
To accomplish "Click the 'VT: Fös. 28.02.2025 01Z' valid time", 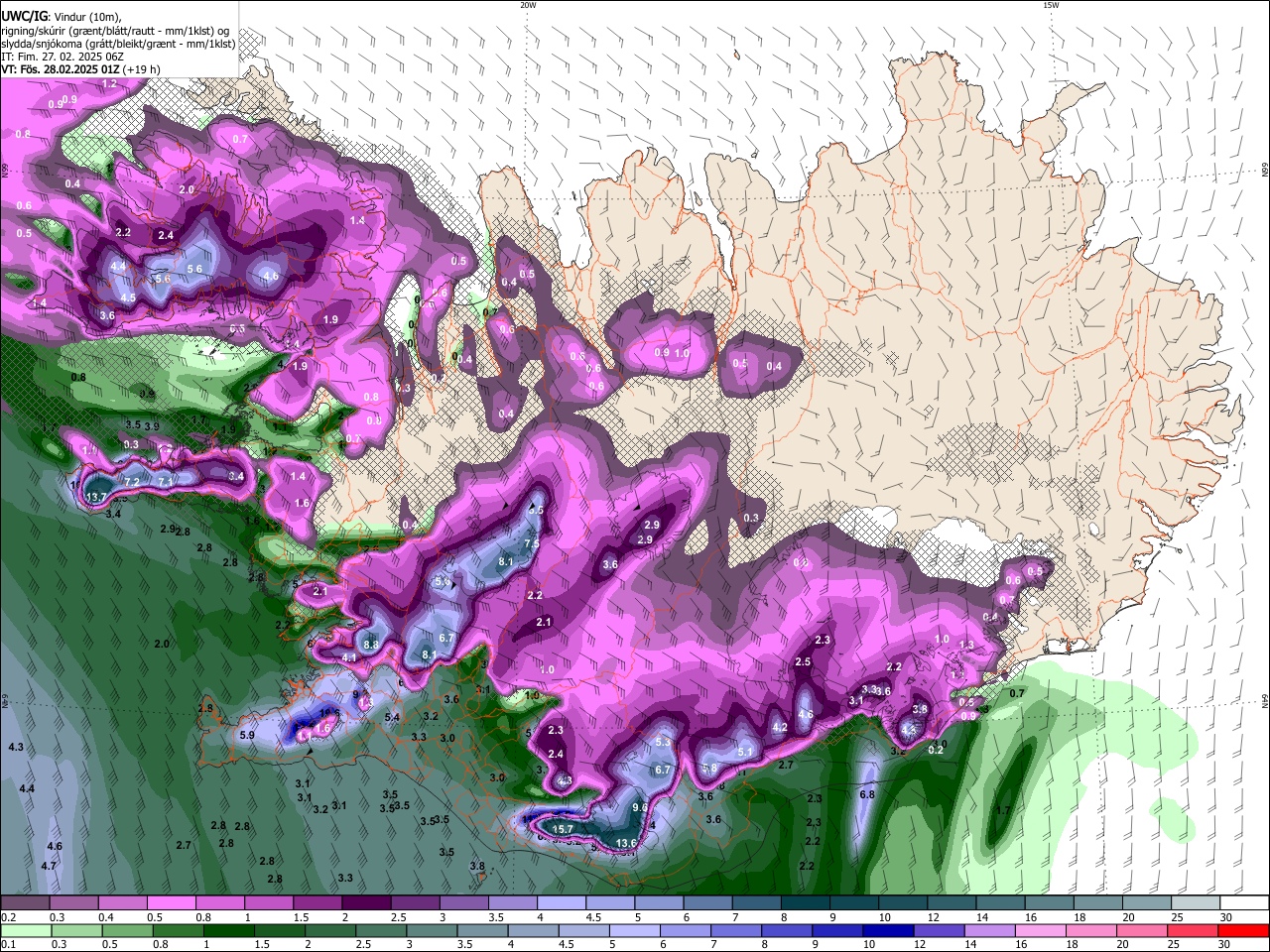I will tap(60, 69).
